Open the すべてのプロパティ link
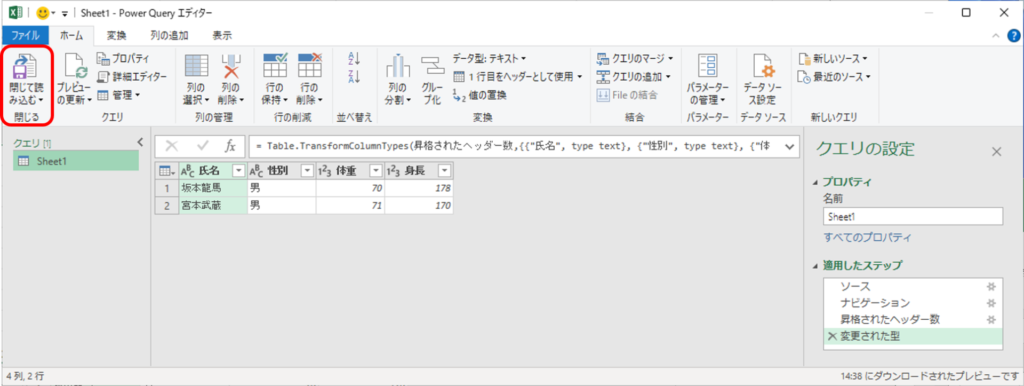The image size is (1024, 386). (x=867, y=237)
